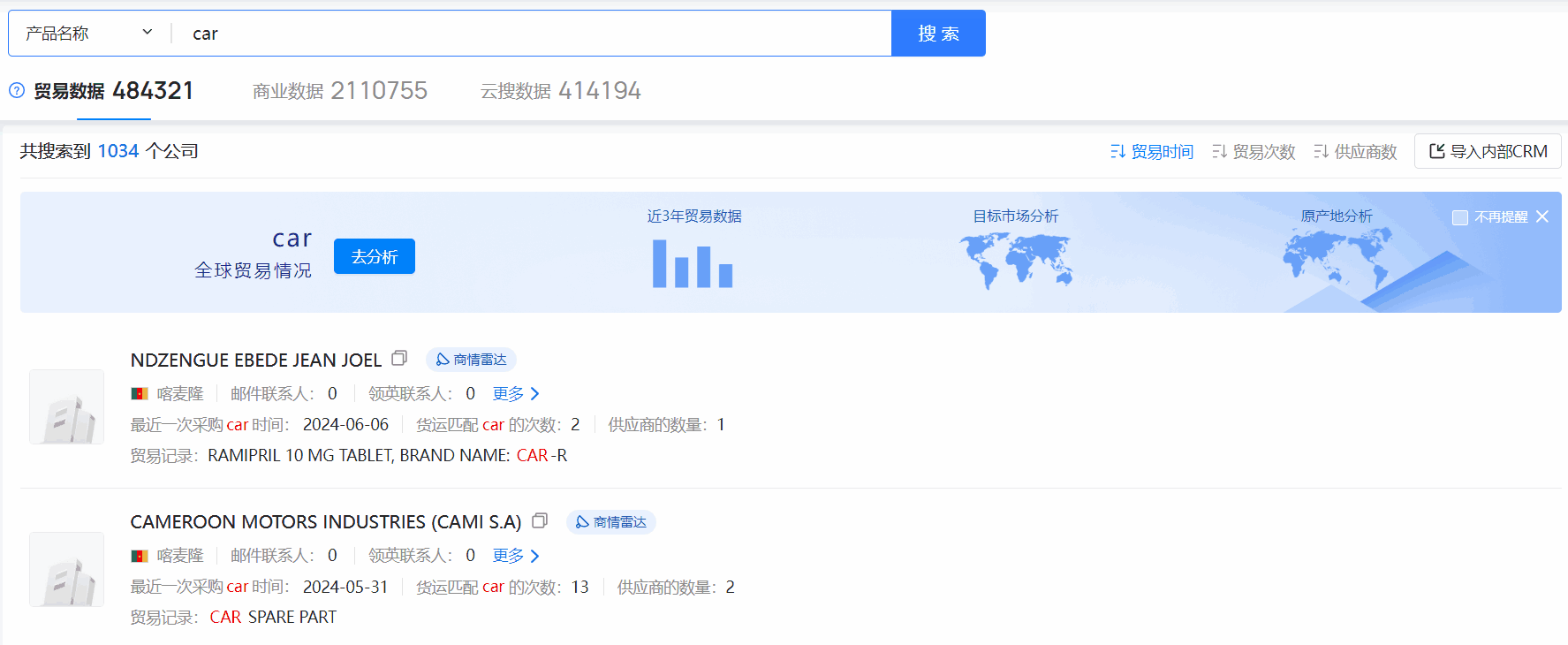This screenshot has height=645, width=1568.
Task: Expand 更多 for CAMEROON MOTORS INDUSTRIES
Action: click(x=516, y=556)
